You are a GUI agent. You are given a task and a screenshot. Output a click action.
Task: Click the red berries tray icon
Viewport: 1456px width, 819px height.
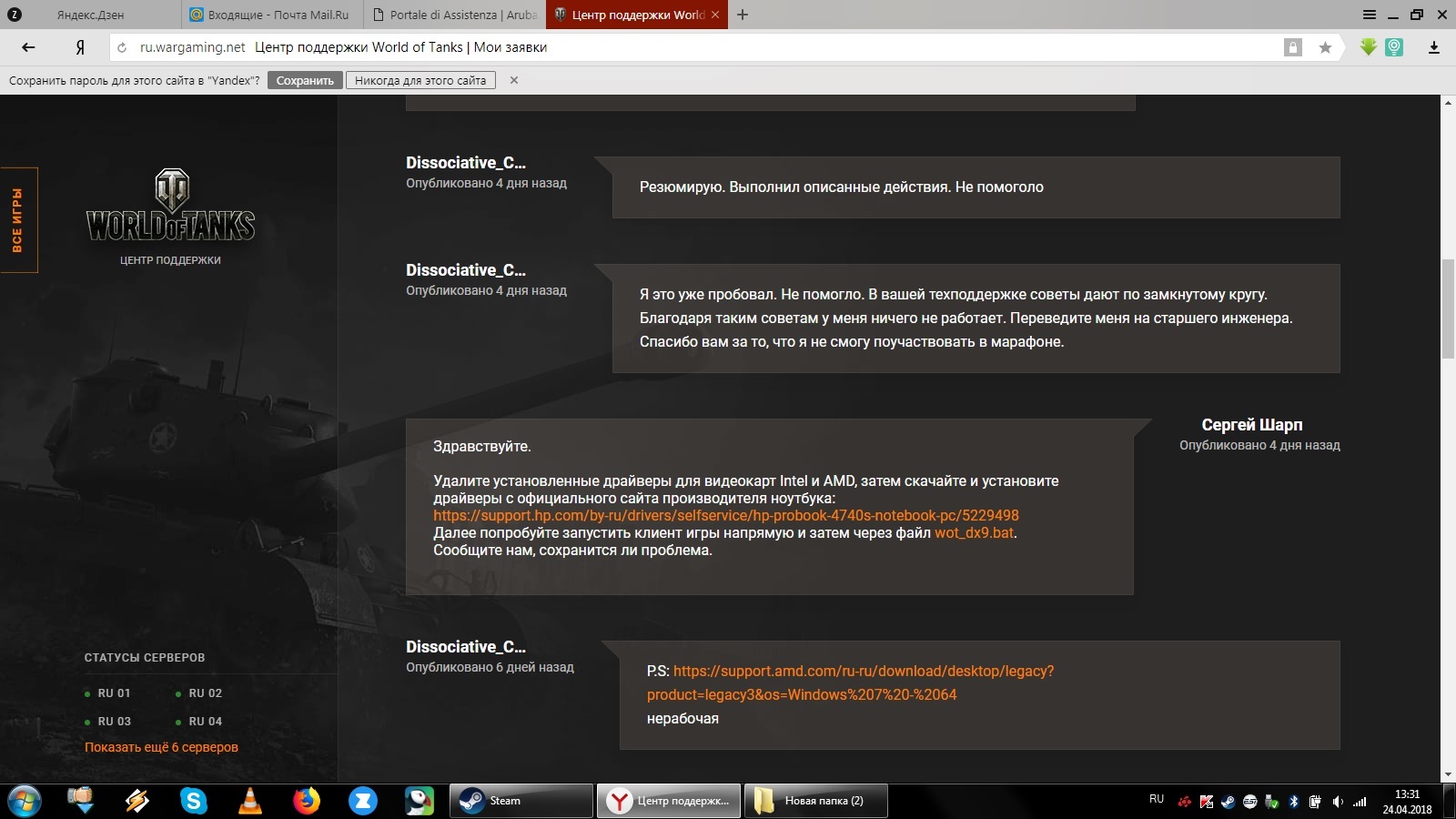pyautogui.click(x=1185, y=802)
